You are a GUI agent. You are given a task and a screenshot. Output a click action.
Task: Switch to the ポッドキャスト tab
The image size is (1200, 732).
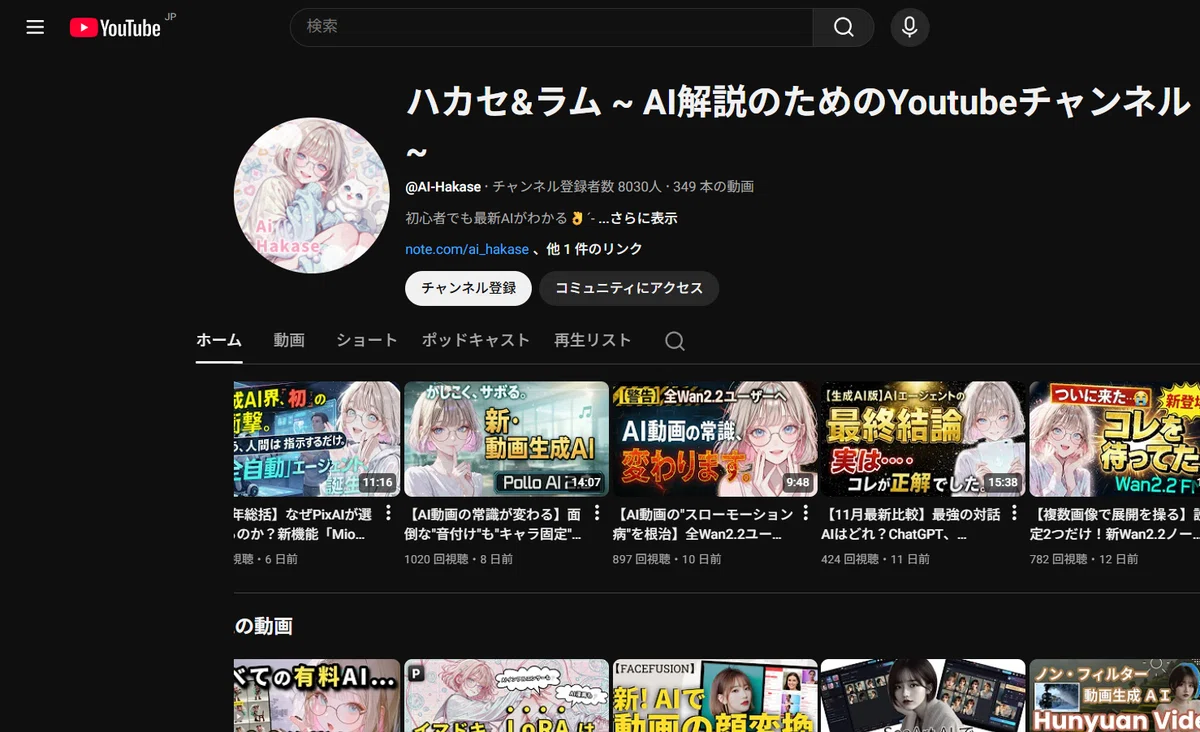476,340
